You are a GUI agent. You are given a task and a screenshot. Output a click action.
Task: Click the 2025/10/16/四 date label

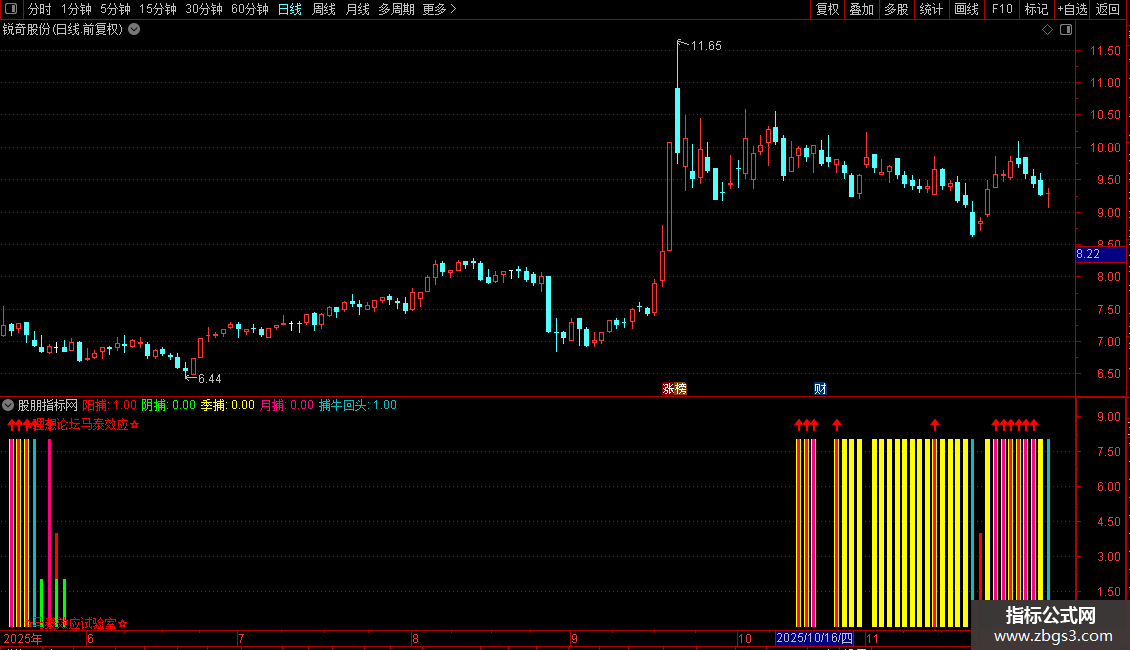814,638
